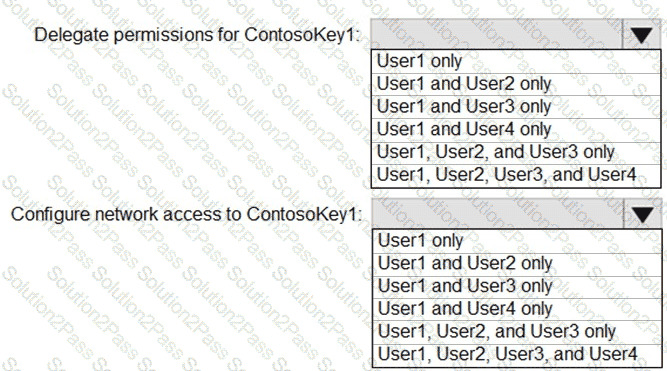
Task: Pick 'User1 and User3 only' under network access
Action: [517, 286]
